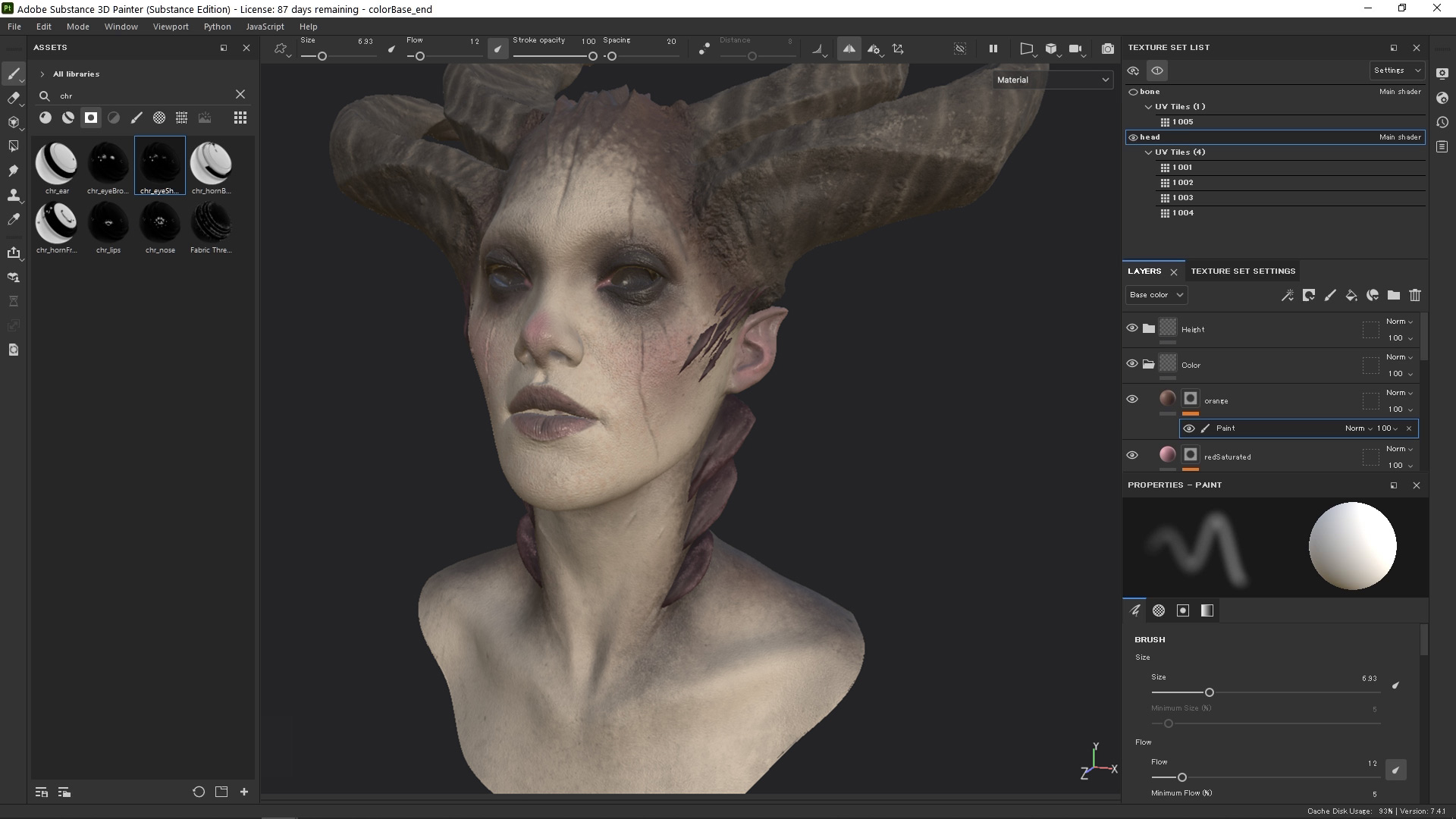Open the Material view mode dropdown

click(x=1053, y=79)
